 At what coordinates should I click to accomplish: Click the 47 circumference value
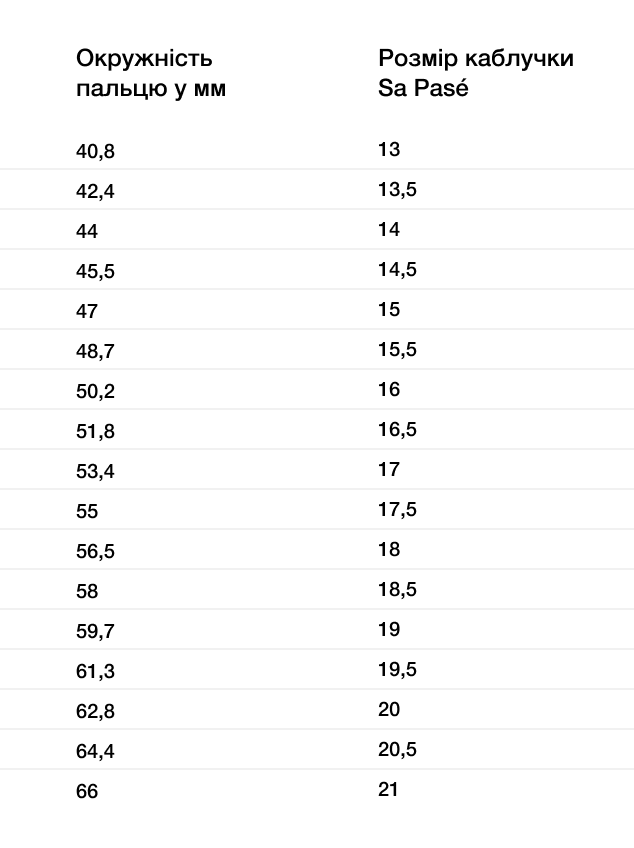point(87,311)
